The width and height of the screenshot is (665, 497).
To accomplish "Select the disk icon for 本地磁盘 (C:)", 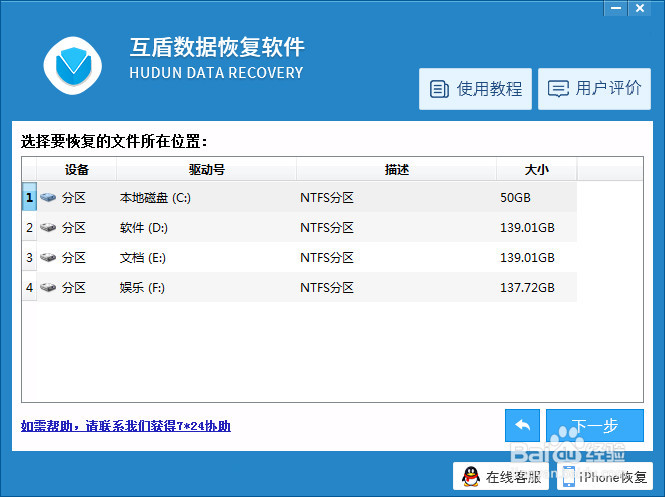I will 48,197.
